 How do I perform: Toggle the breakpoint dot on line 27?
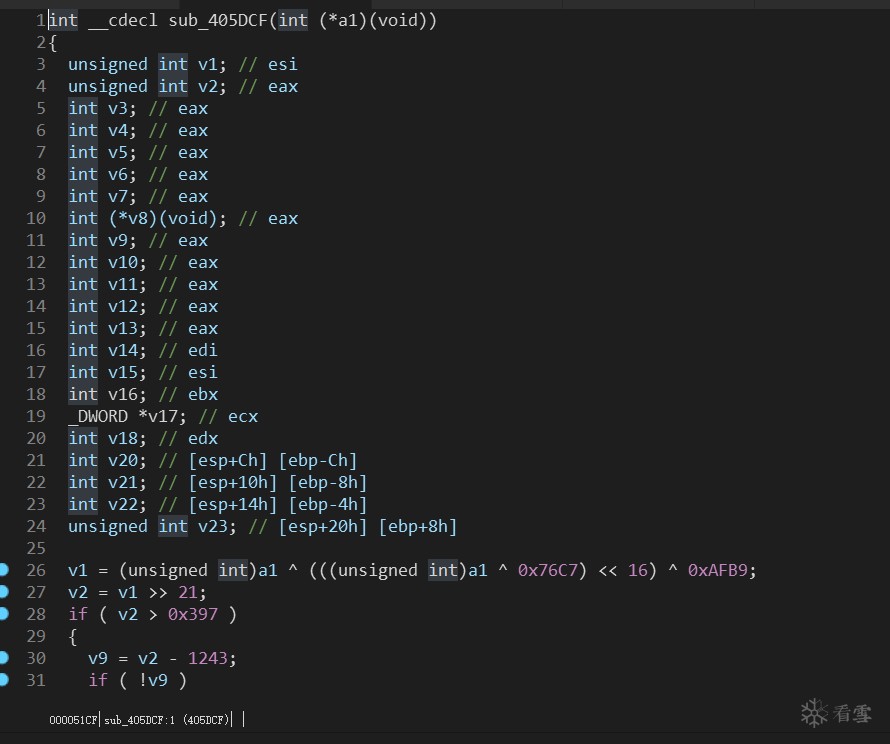point(4,592)
